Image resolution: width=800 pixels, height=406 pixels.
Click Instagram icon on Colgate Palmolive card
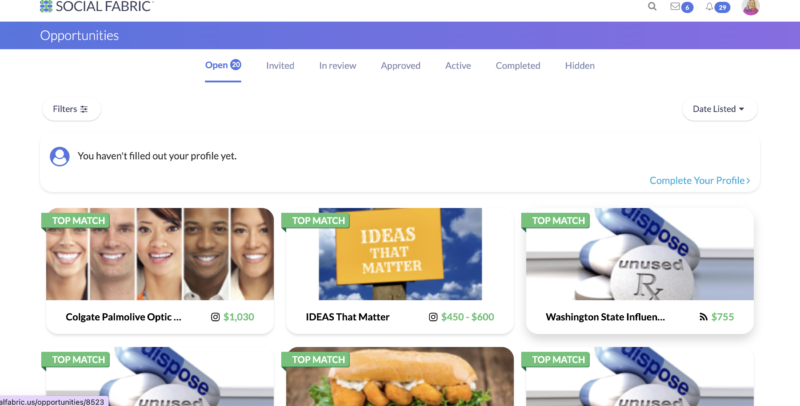(215, 317)
